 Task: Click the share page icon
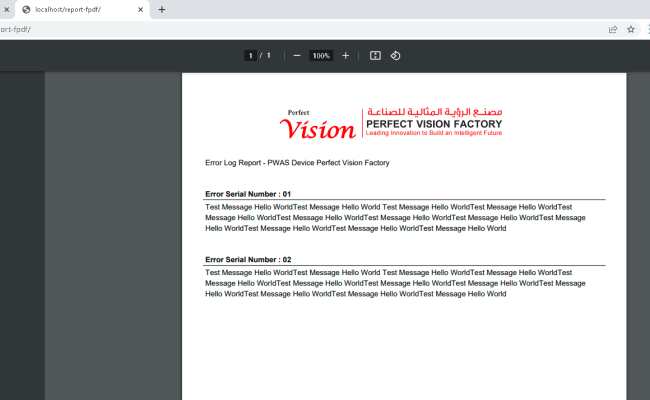pos(613,29)
